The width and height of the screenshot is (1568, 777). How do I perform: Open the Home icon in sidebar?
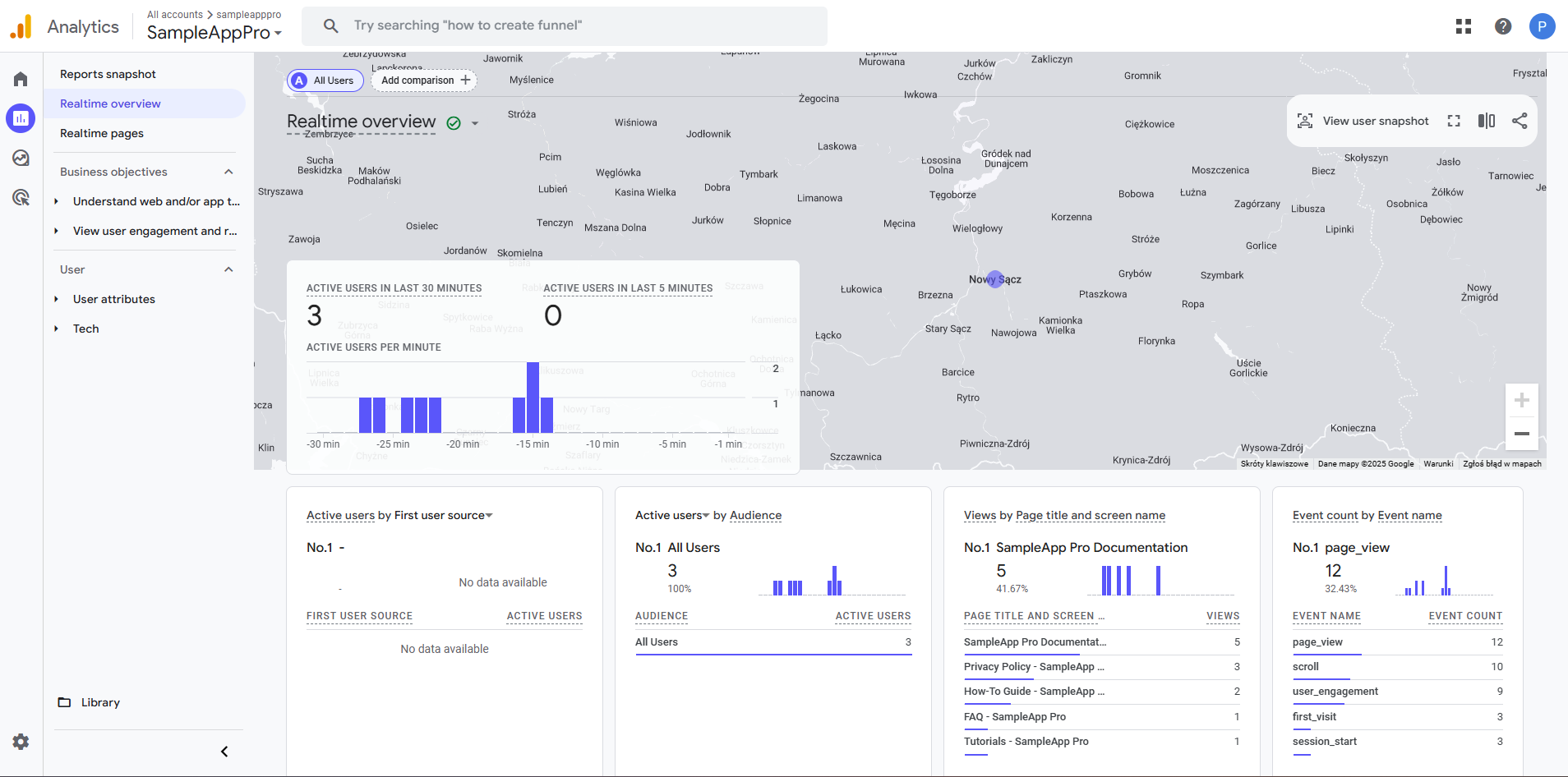pyautogui.click(x=21, y=79)
